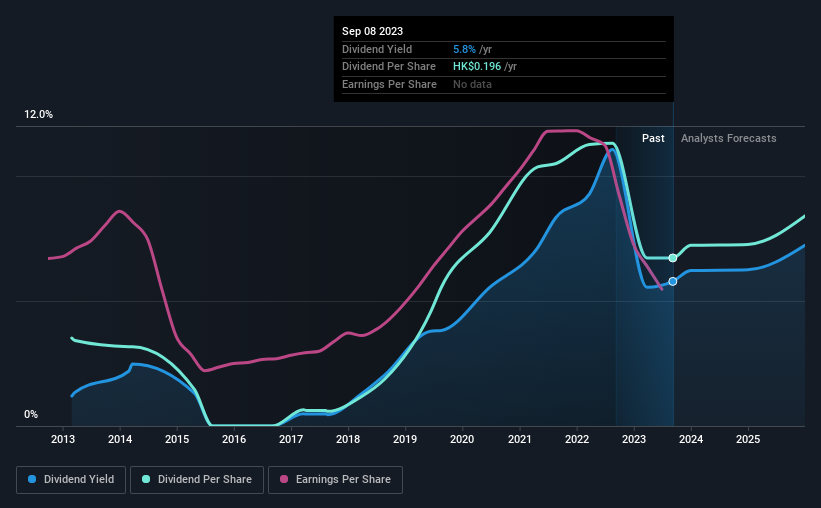Click the Sep 08 2023 tooltip date

(372, 31)
